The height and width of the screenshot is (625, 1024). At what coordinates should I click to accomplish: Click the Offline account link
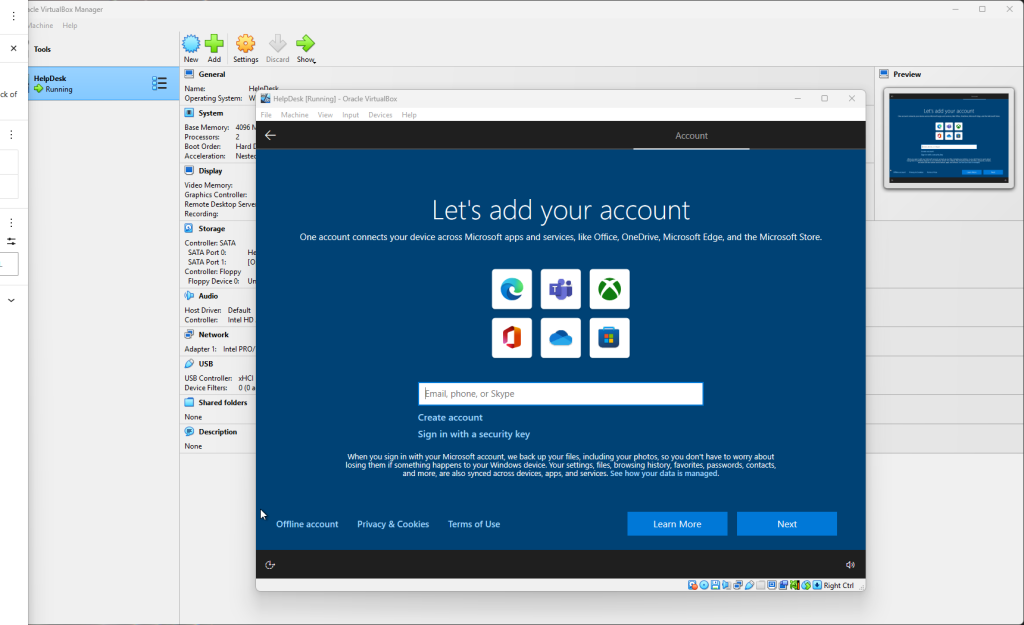[x=307, y=524]
